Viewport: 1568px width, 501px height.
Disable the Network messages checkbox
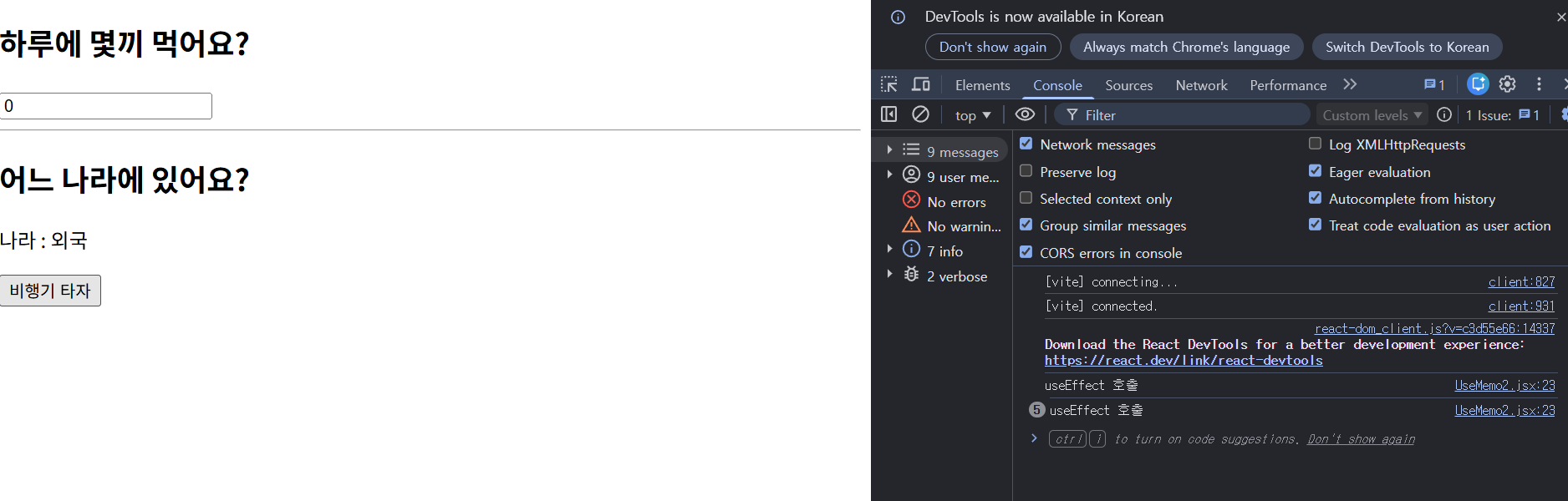[x=1026, y=144]
